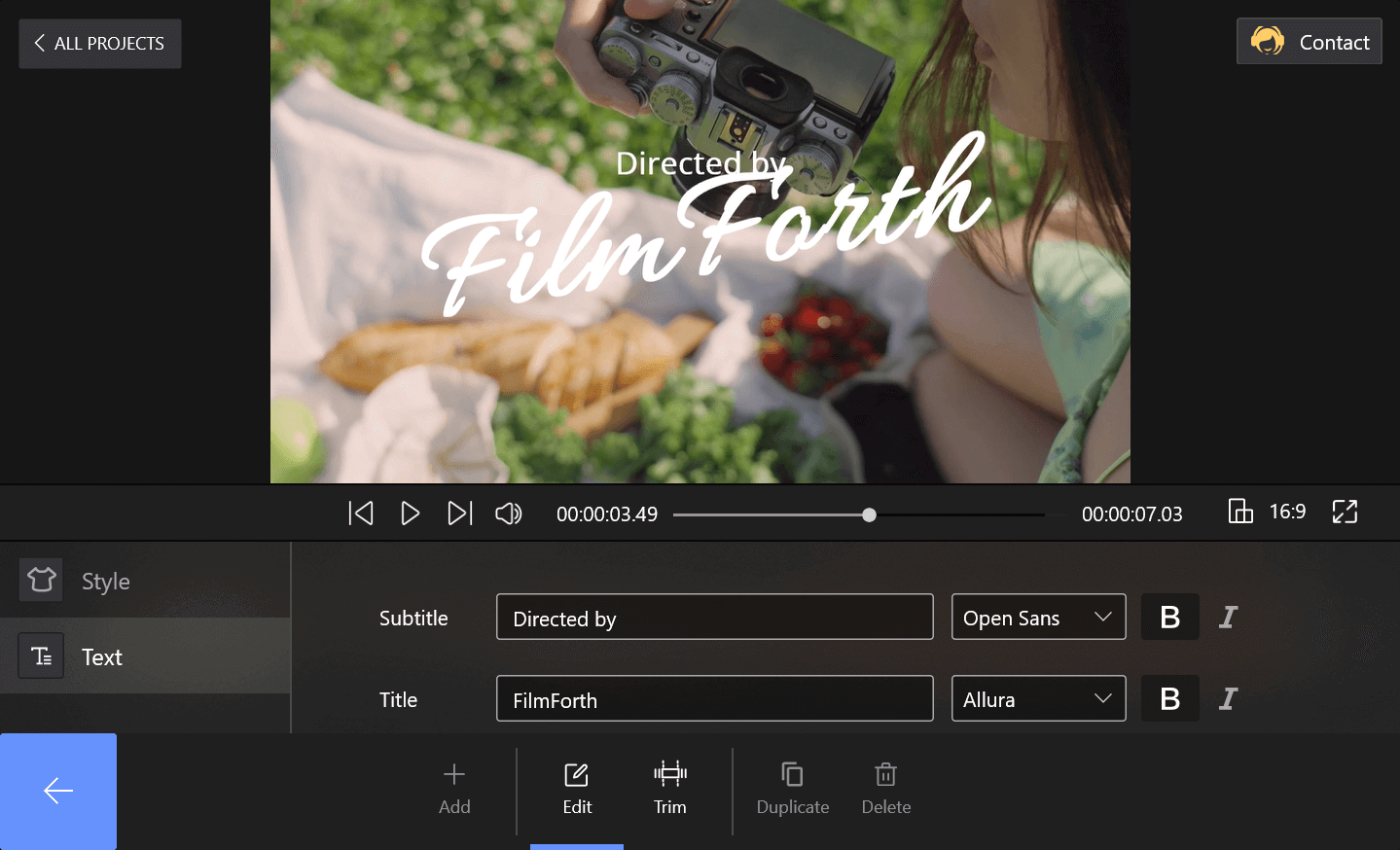Skip to the next frame
Image resolution: width=1400 pixels, height=850 pixels.
[460, 514]
